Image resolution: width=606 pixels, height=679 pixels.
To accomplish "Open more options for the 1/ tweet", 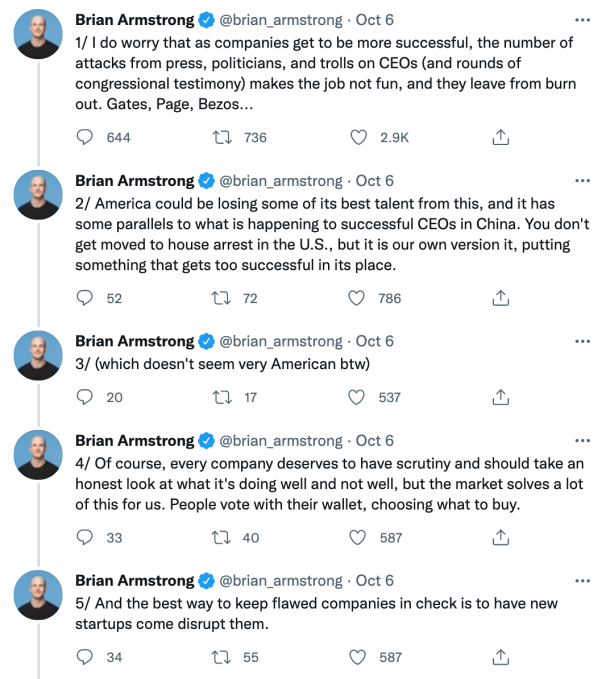I will tap(583, 21).
